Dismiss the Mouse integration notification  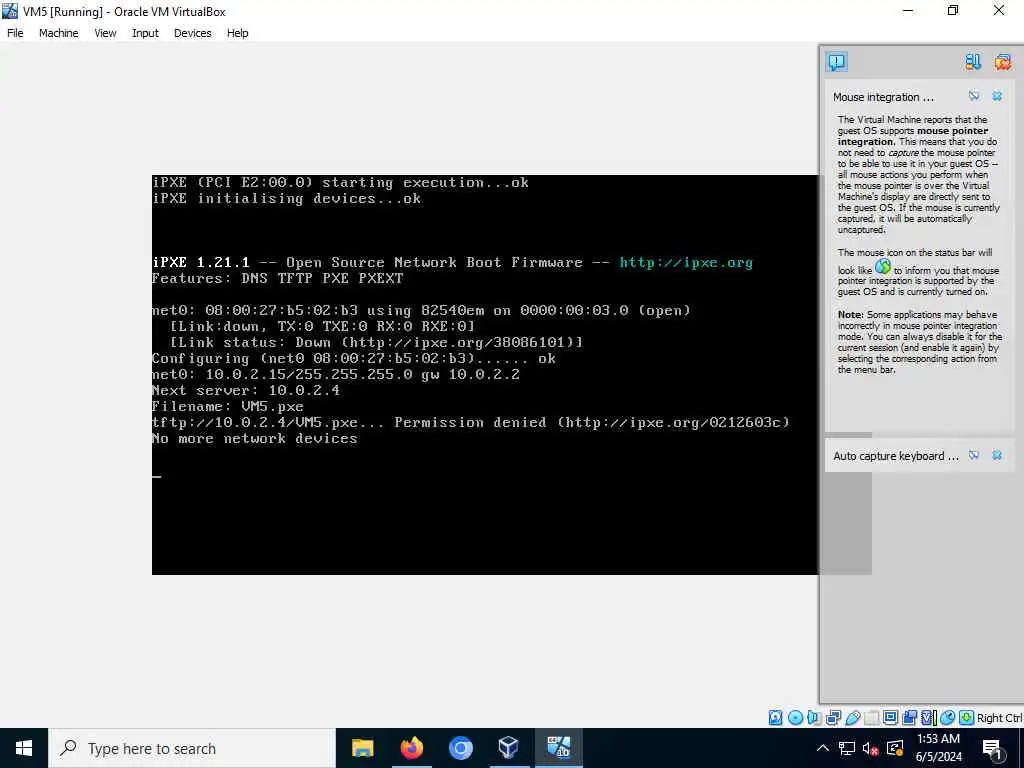(x=997, y=96)
